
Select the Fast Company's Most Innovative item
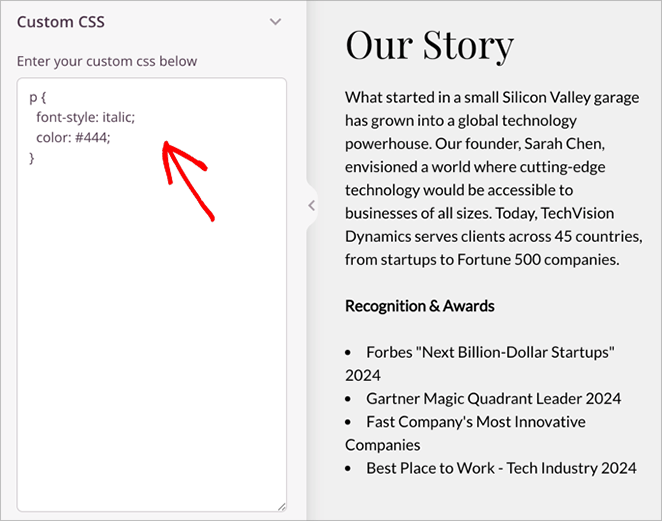coord(475,422)
